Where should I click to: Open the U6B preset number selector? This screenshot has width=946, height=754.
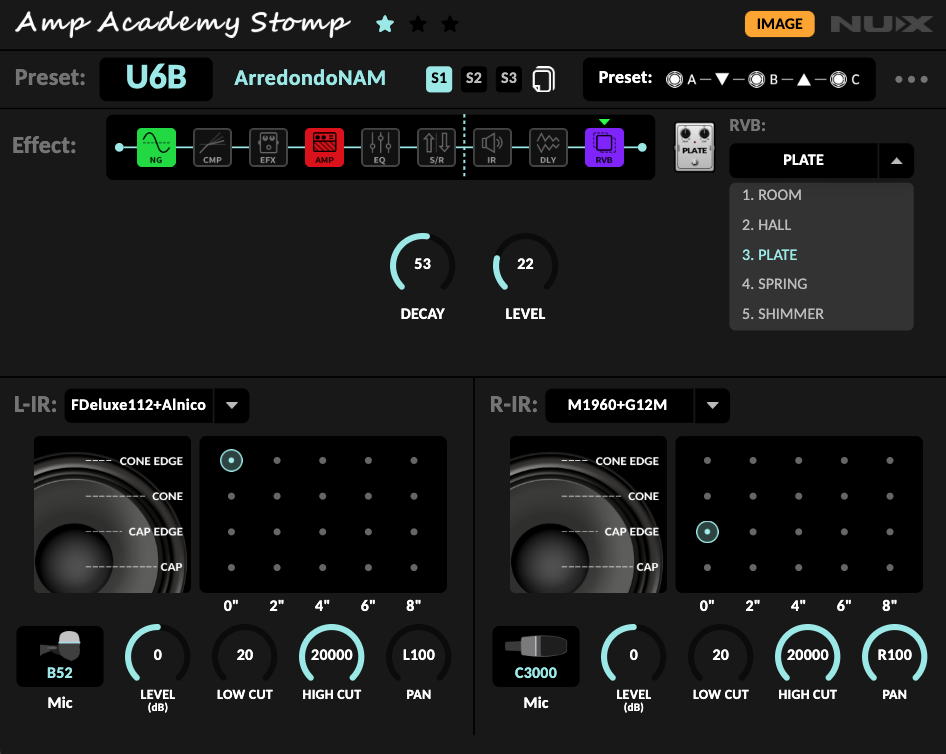tap(156, 78)
